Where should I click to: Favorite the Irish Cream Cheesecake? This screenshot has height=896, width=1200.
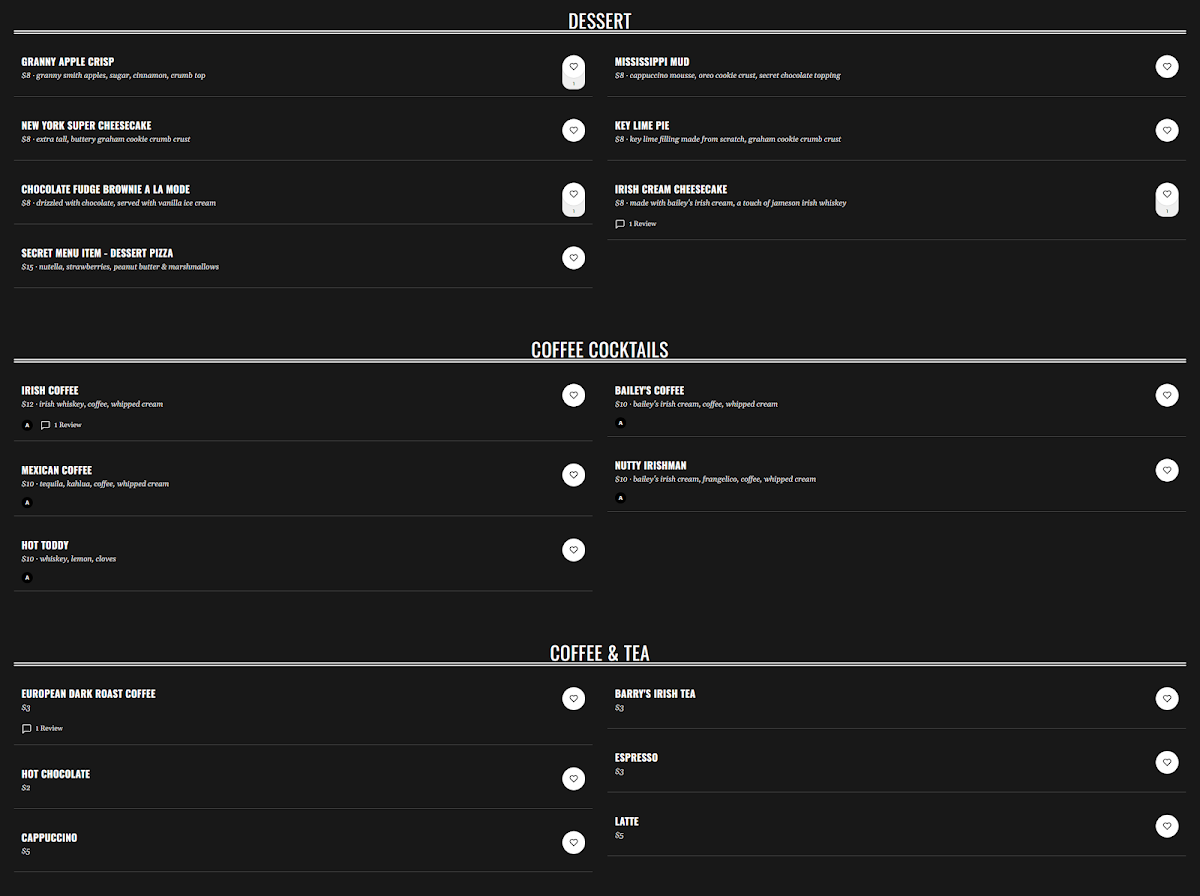point(1167,194)
